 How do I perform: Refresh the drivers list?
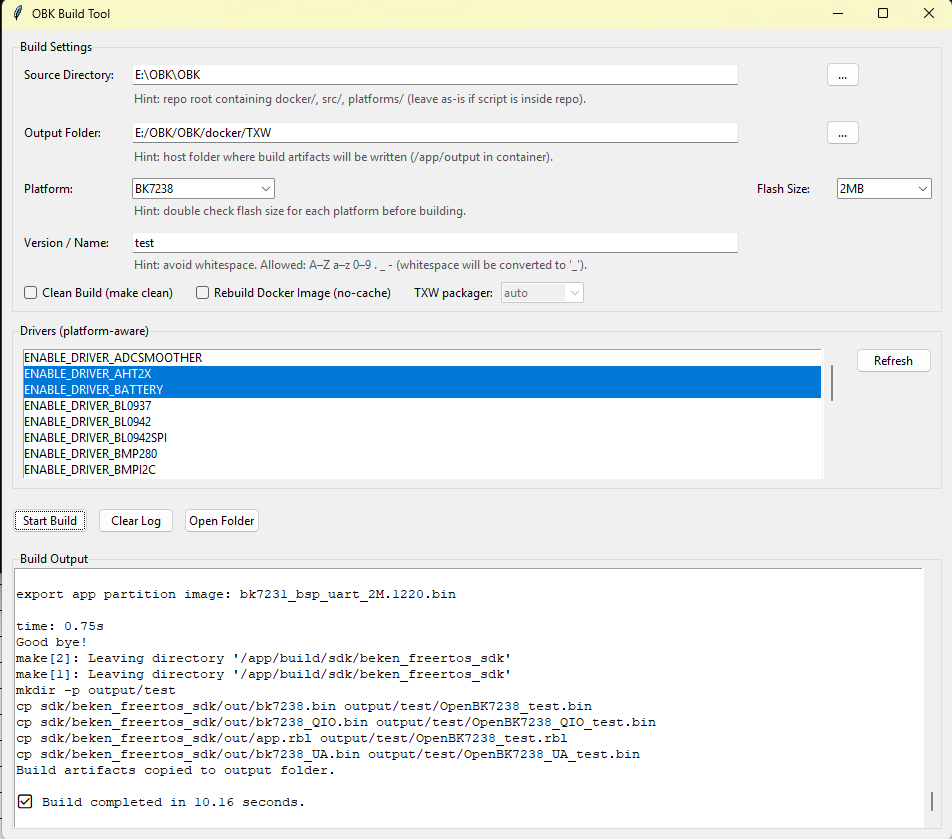893,361
